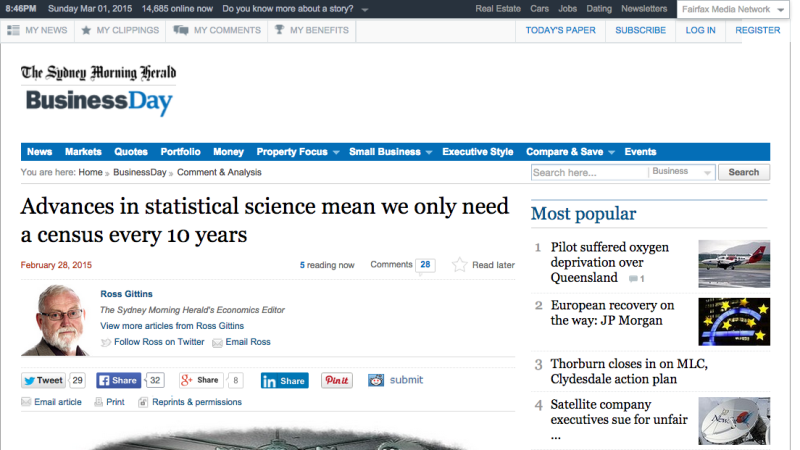Image resolution: width=800 pixels, height=450 pixels.
Task: Open the Dating link
Action: tap(599, 9)
